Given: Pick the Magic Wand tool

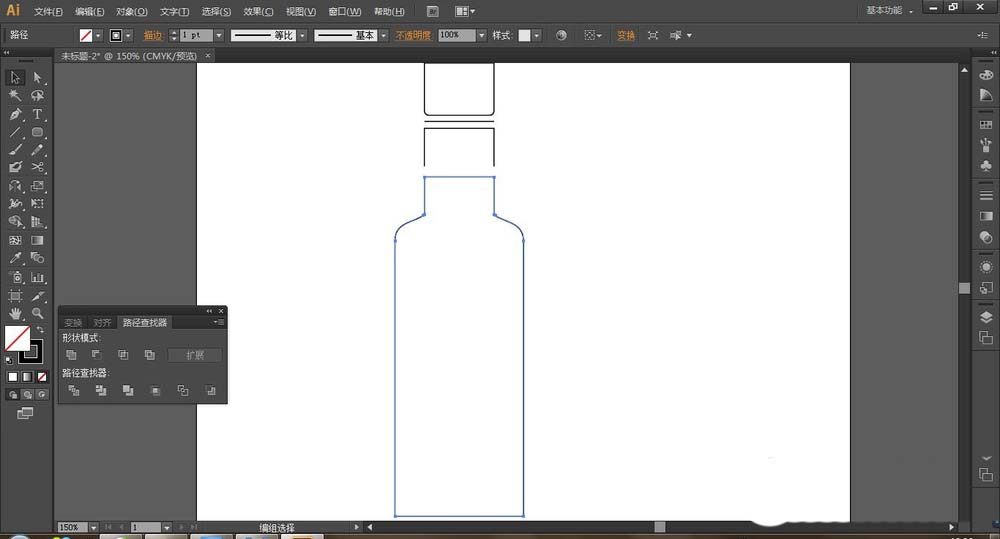Looking at the screenshot, I should point(16,96).
